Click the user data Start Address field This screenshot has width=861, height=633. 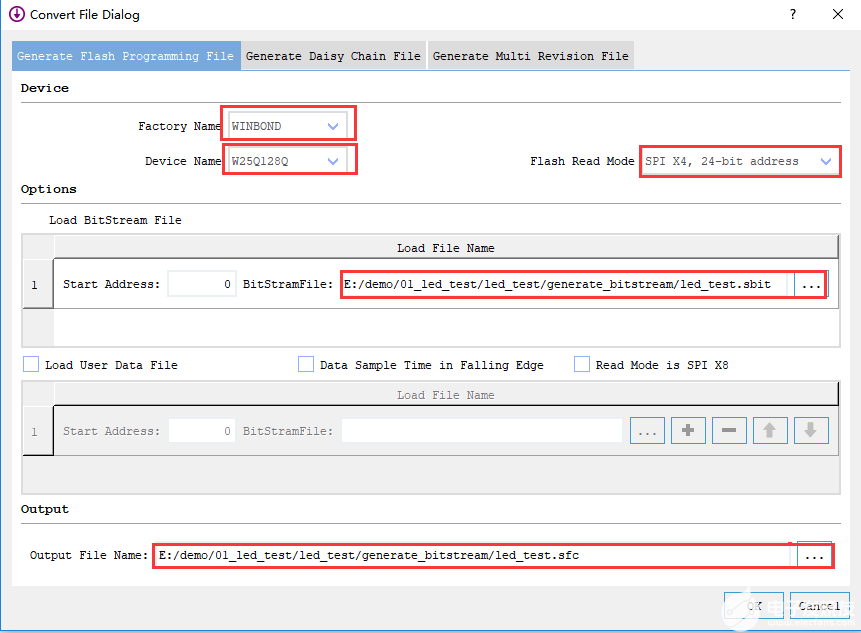[202, 431]
